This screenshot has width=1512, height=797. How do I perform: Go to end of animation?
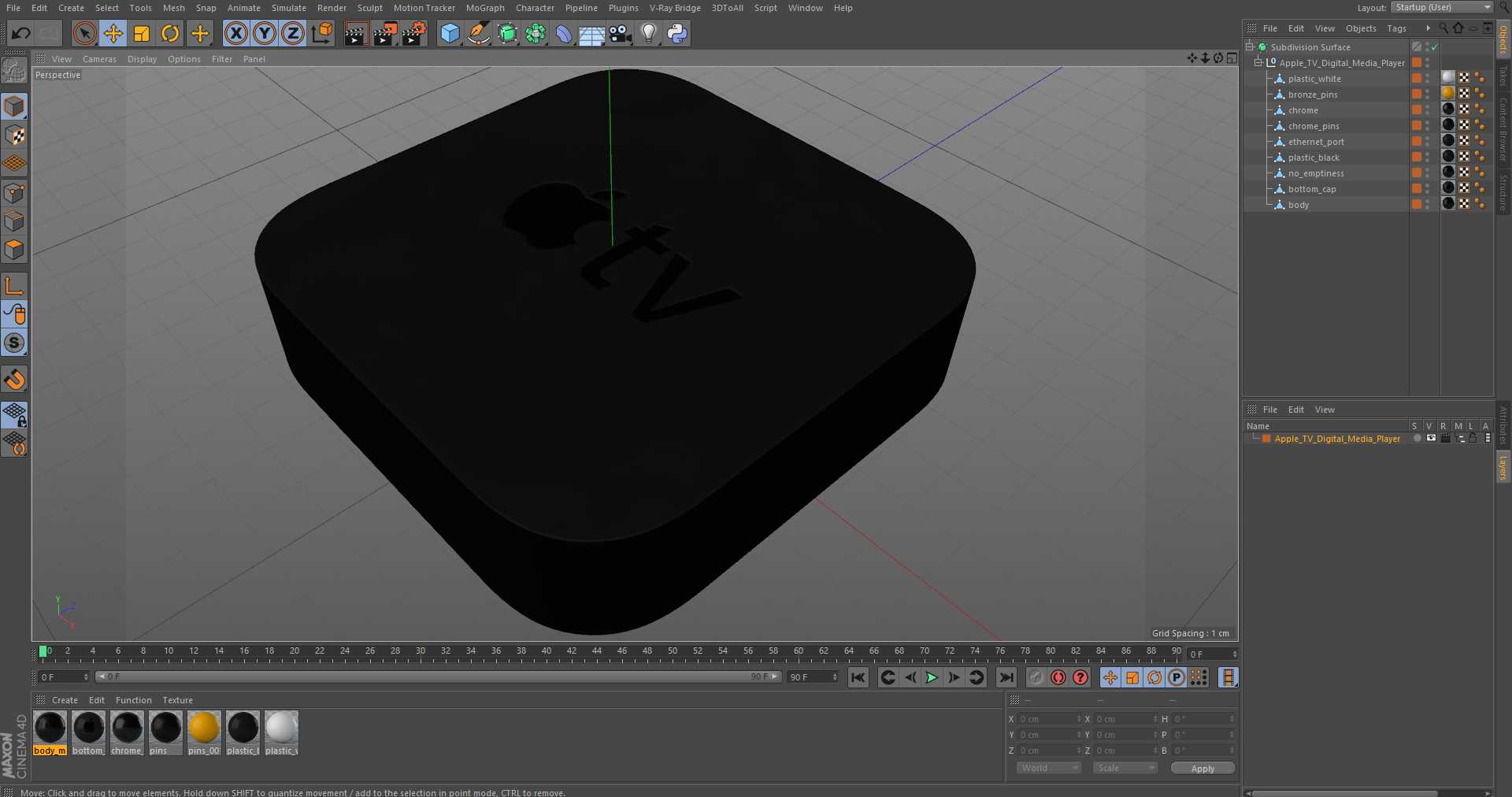[x=1006, y=677]
